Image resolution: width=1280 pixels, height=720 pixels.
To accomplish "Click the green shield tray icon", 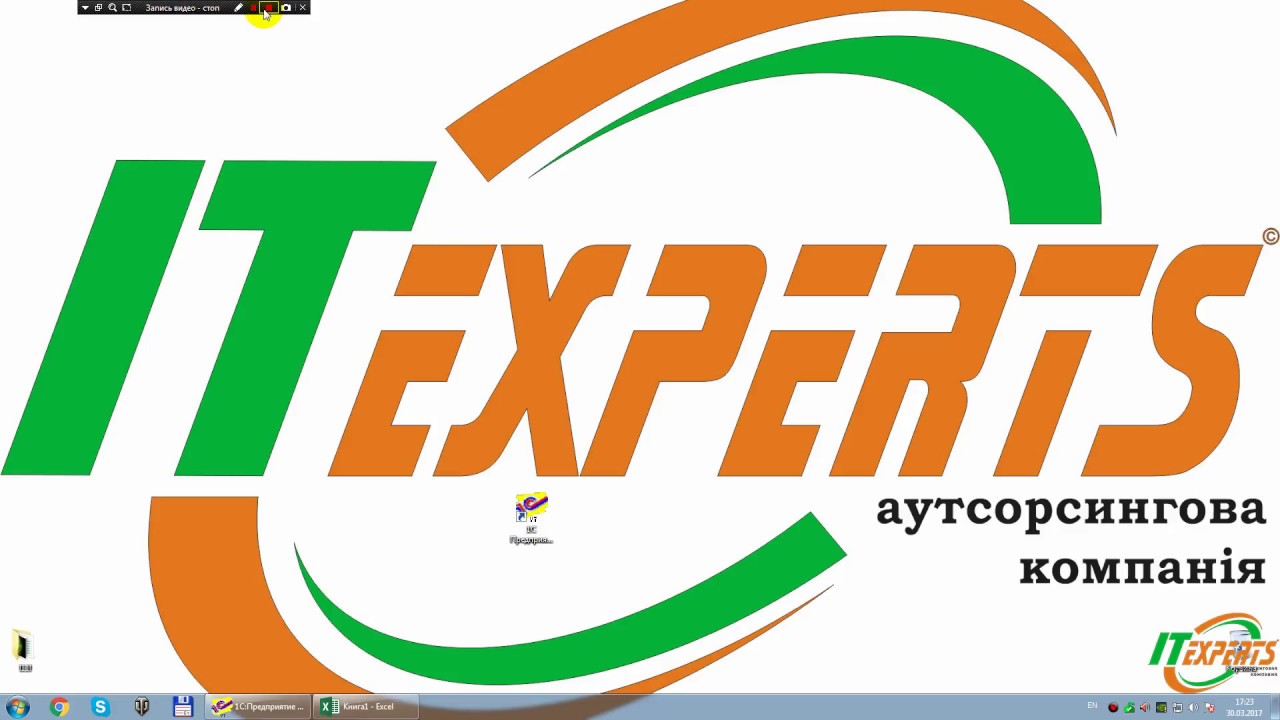I will [x=1129, y=708].
